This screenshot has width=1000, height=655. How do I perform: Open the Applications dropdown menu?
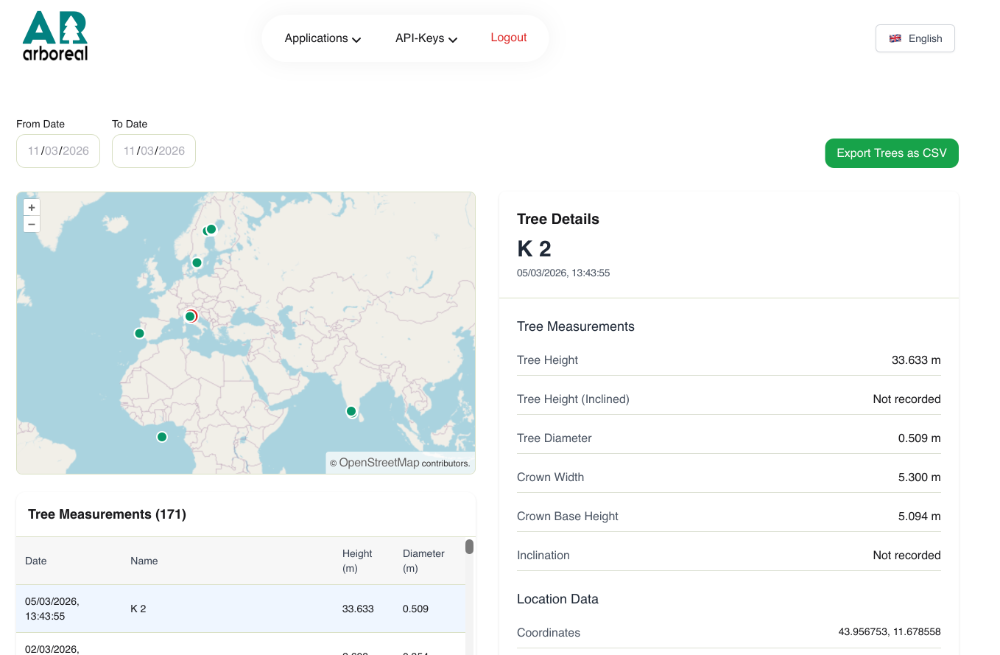(x=322, y=38)
